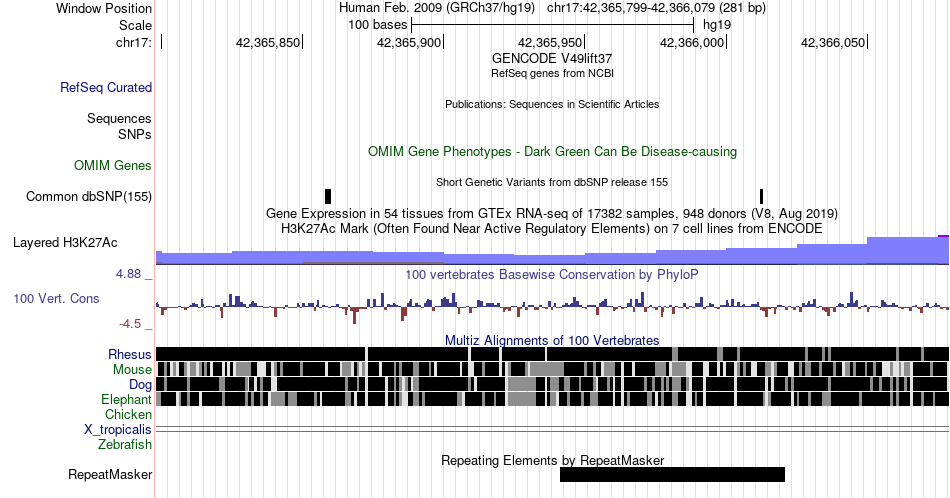Click the Repeating Elements by RepeatMasker title

point(552,460)
